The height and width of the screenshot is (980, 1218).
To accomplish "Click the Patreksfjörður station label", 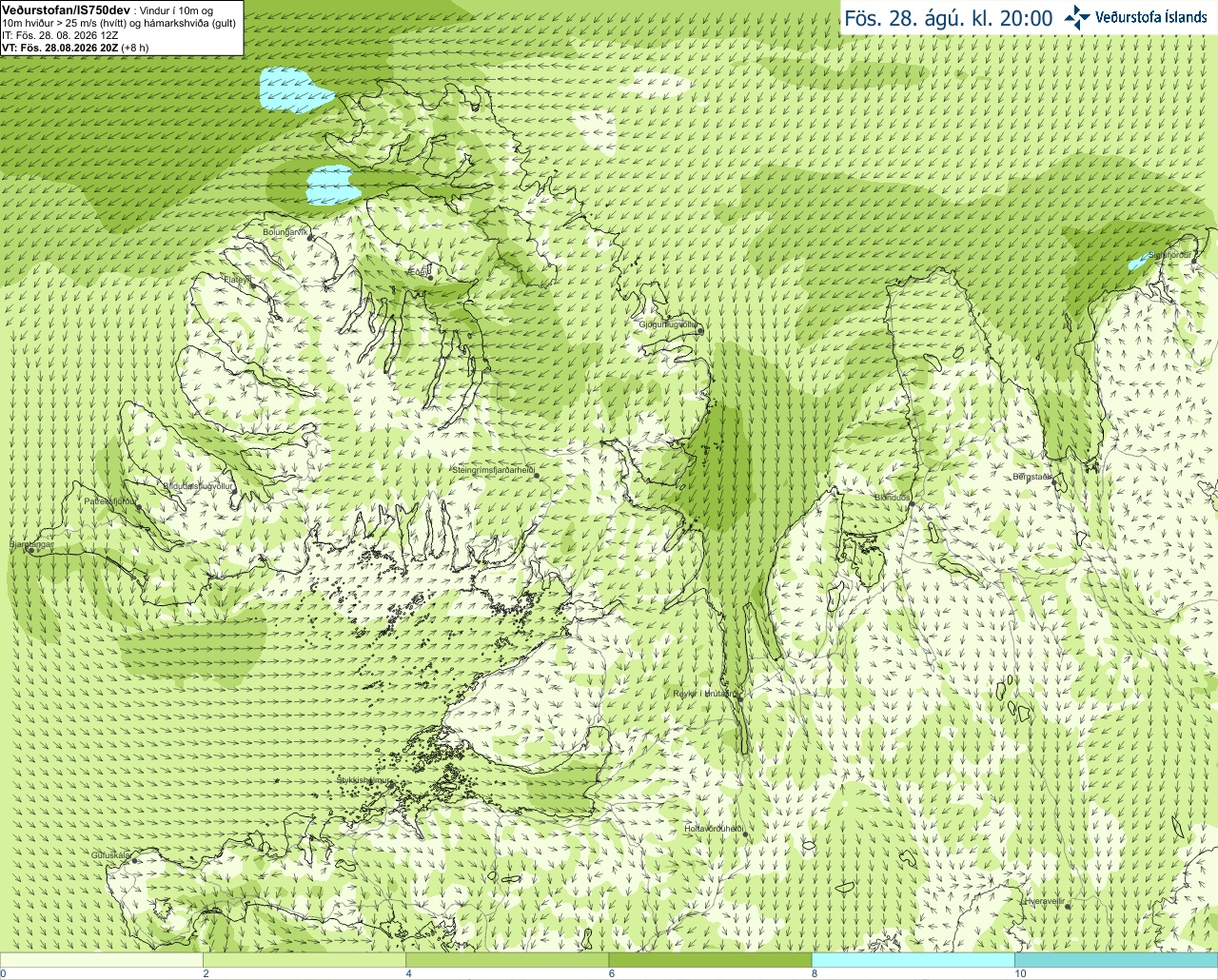I will [x=110, y=500].
